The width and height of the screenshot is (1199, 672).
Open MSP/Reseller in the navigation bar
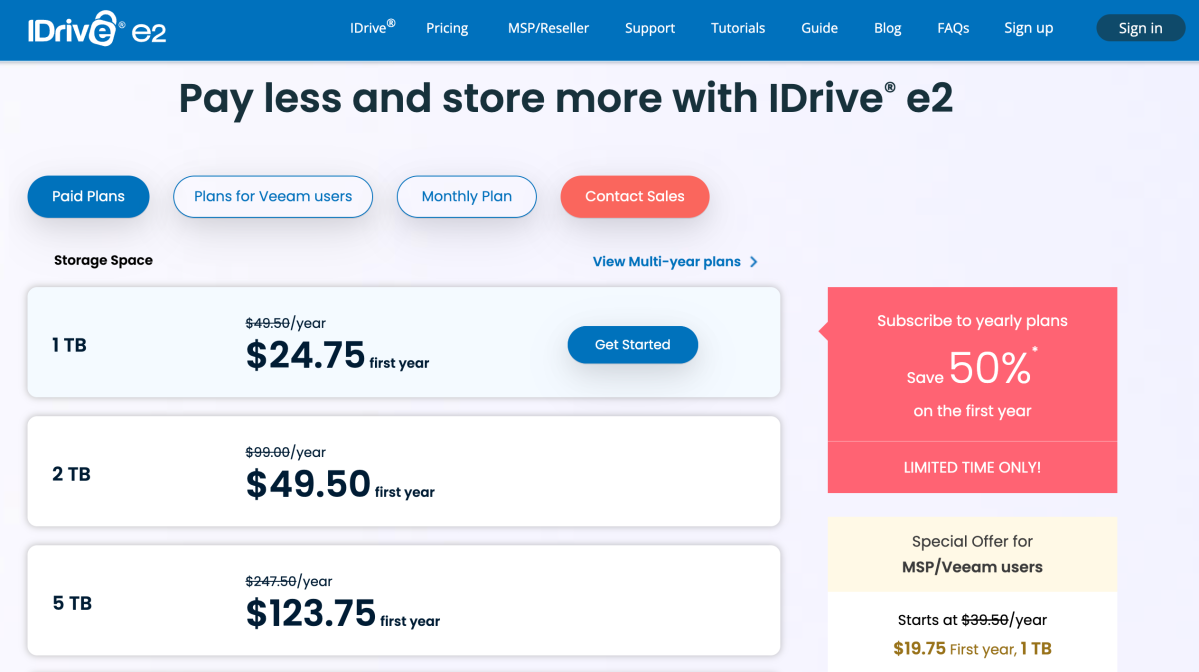[548, 28]
